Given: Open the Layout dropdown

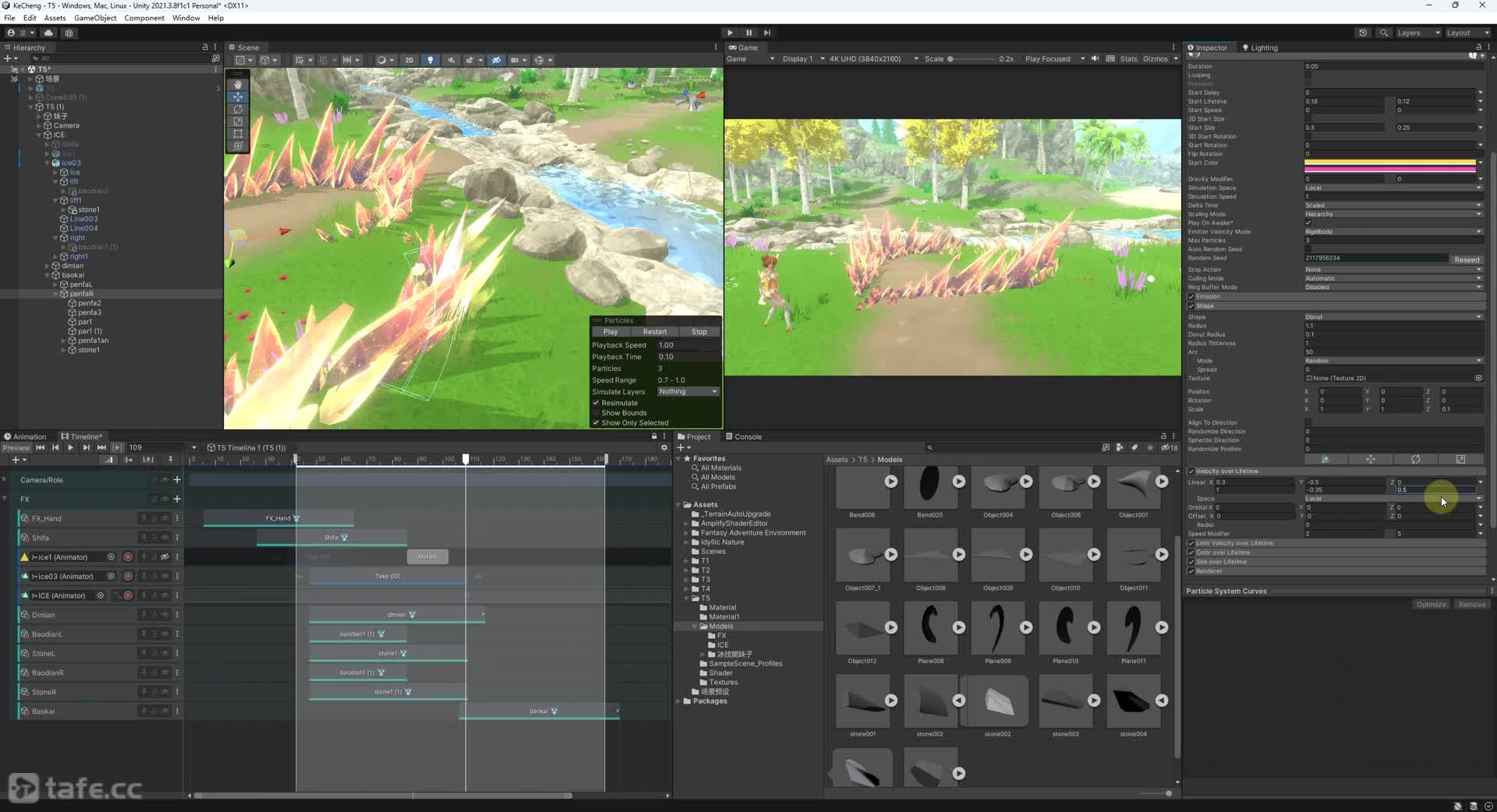Looking at the screenshot, I should pos(1467,33).
